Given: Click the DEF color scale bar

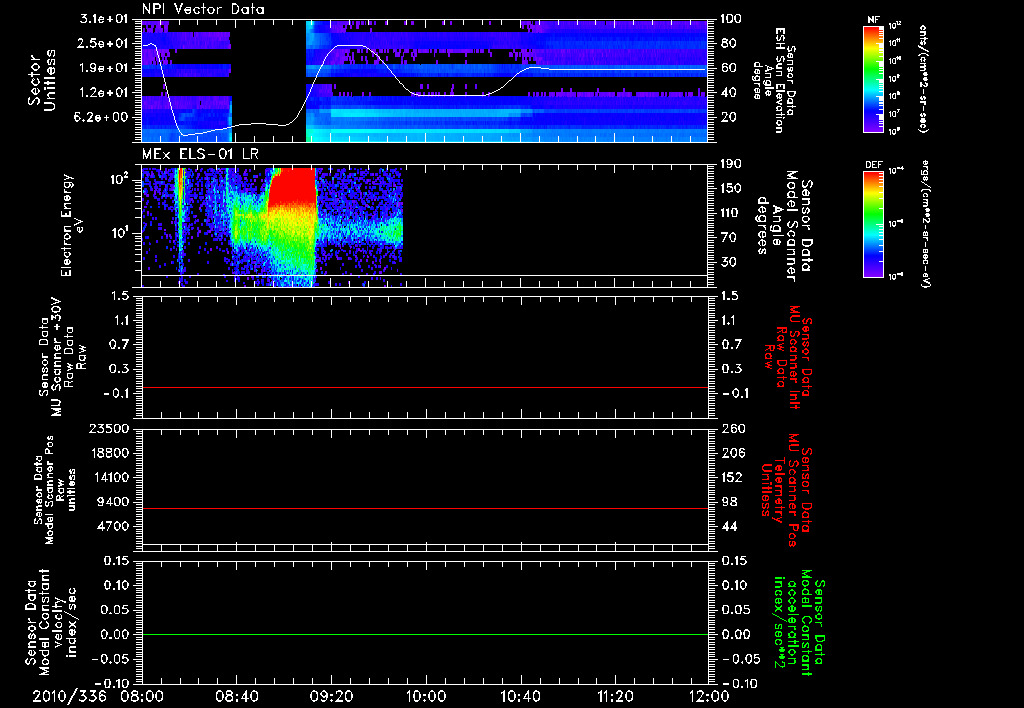Looking at the screenshot, I should click(x=873, y=223).
